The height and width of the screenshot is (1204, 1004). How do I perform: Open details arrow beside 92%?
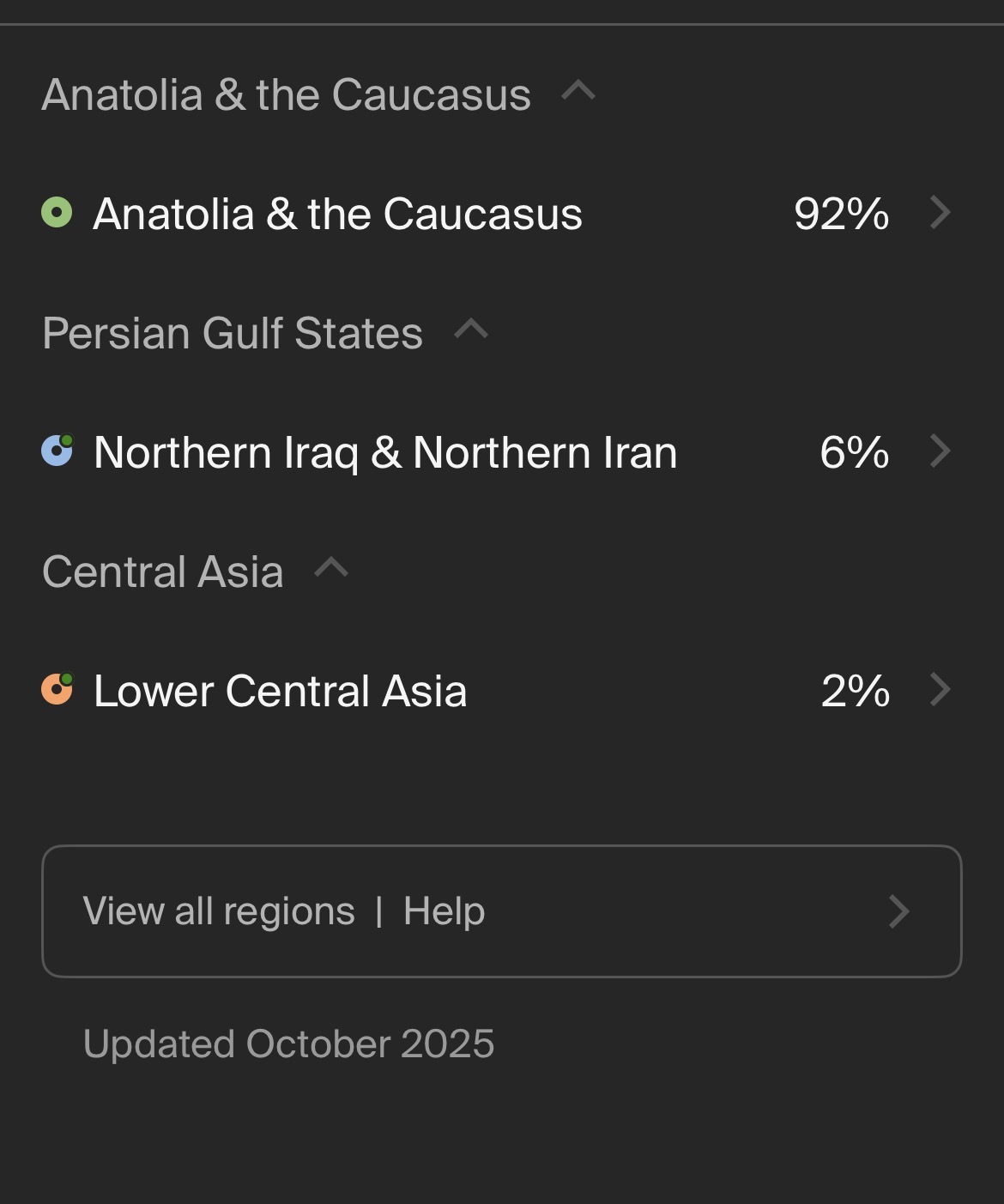click(940, 213)
